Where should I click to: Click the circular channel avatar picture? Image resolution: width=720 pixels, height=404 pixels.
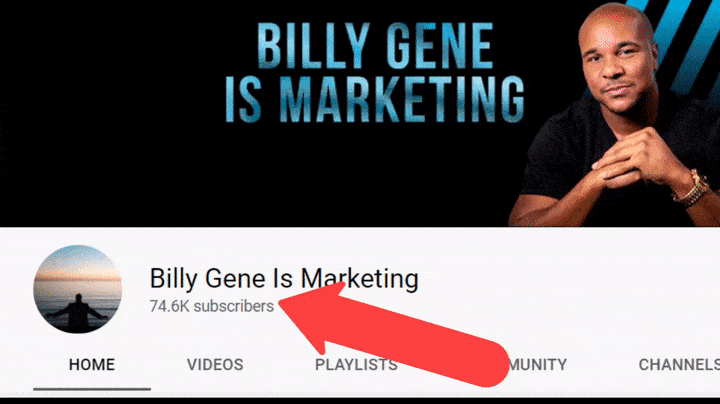[78, 289]
